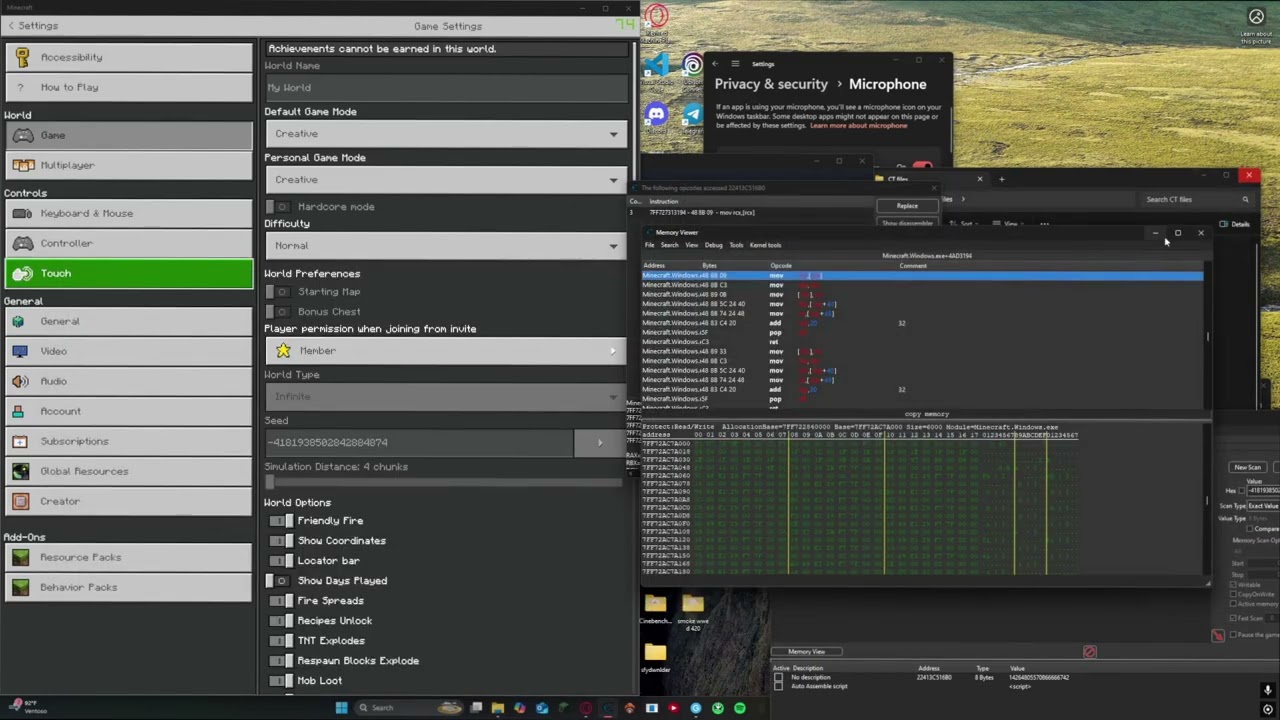
Task: Click the seed picker arrow button
Action: tap(600, 442)
